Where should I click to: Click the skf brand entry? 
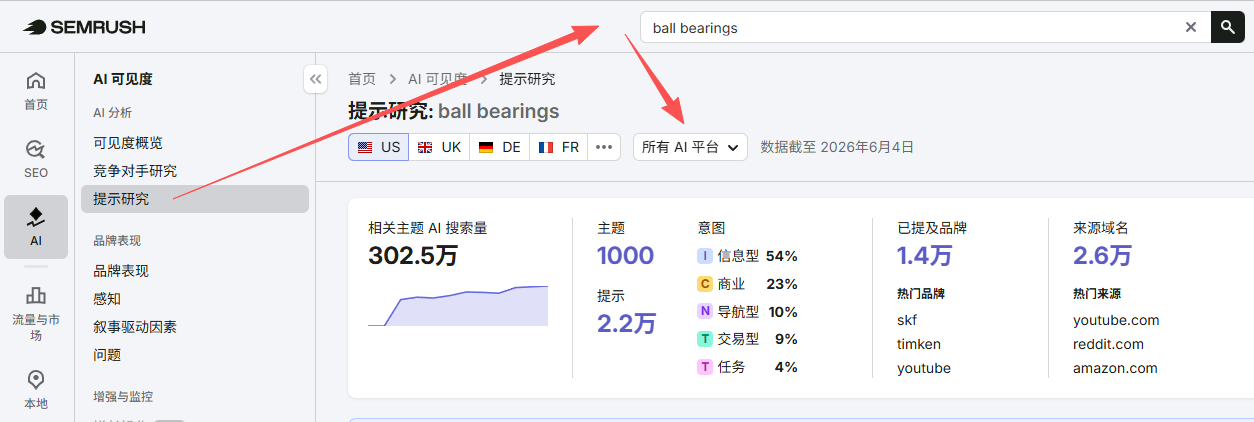click(x=907, y=320)
